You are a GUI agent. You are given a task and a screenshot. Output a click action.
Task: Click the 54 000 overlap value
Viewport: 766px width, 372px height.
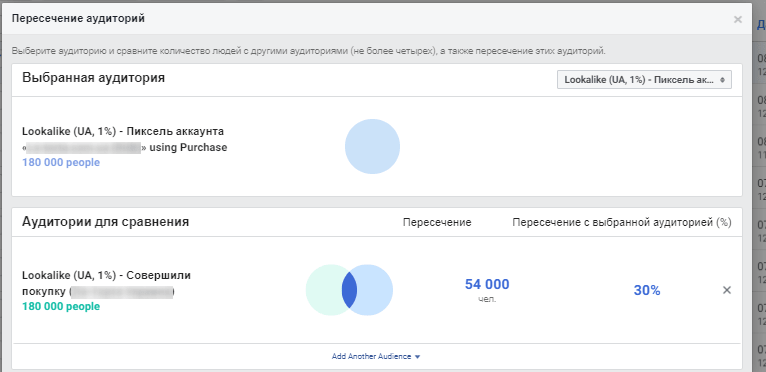point(487,284)
